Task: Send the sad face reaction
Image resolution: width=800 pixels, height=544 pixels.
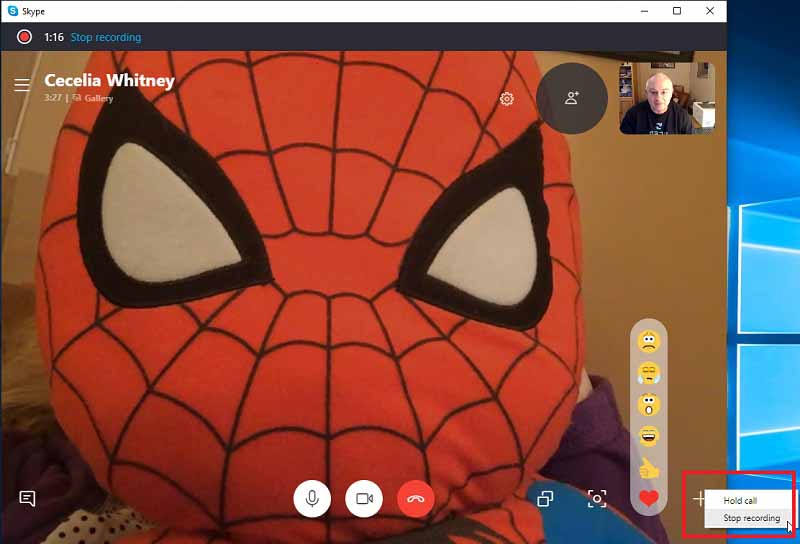Action: coord(649,341)
